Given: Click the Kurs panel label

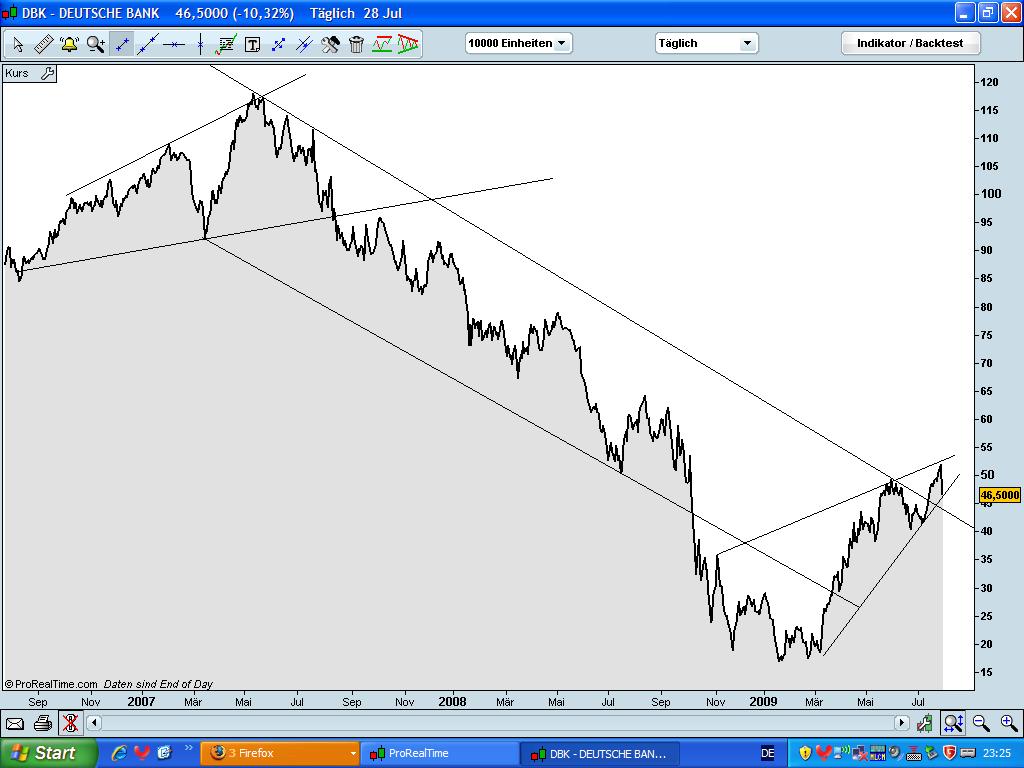Looking at the screenshot, I should 17,73.
